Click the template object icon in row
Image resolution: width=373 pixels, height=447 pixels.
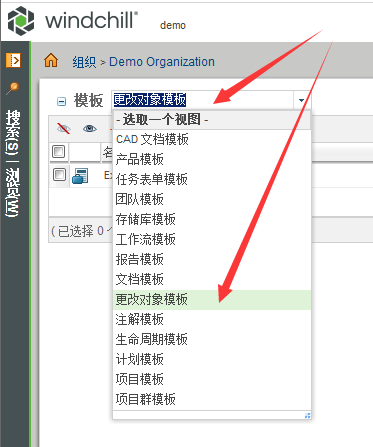point(80,175)
